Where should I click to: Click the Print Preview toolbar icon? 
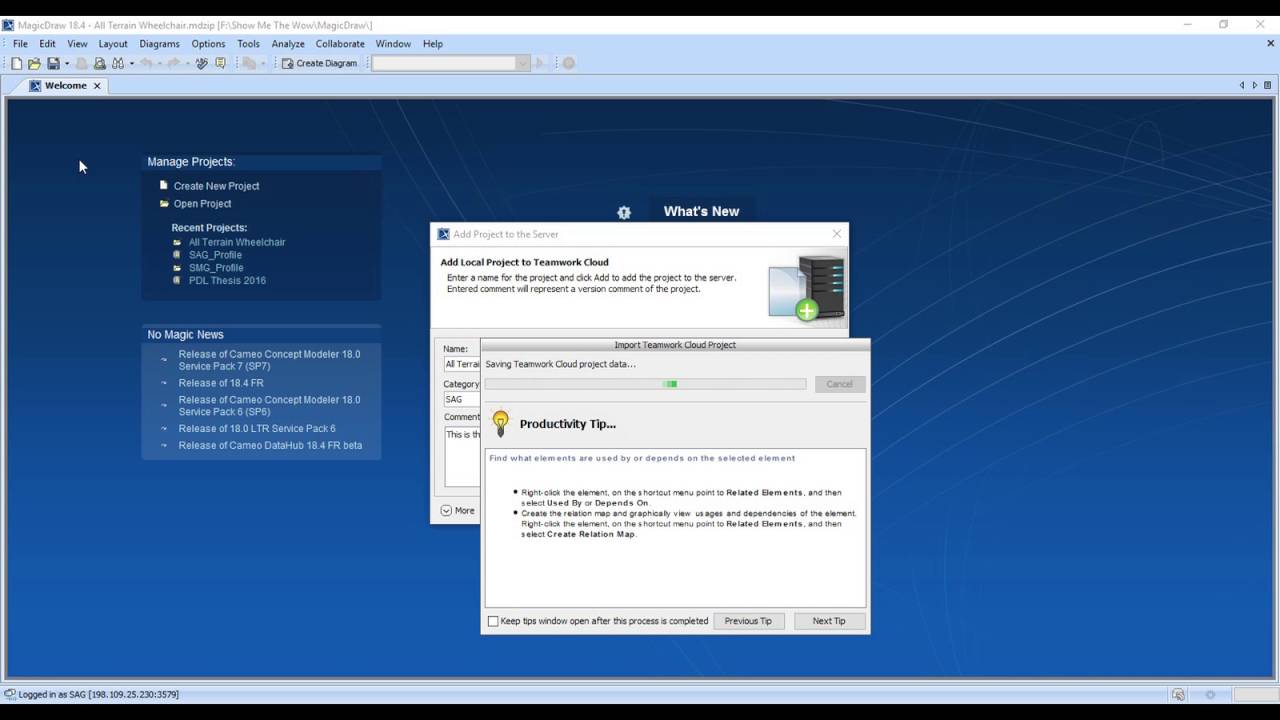[x=100, y=63]
